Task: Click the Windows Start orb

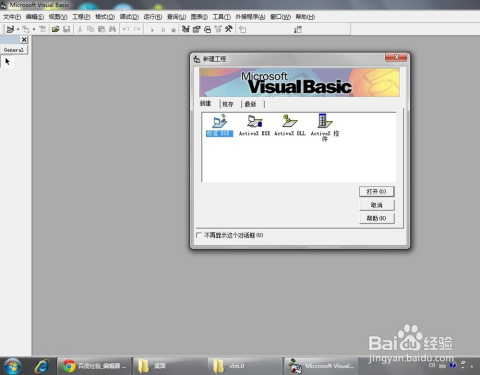Action: click(12, 366)
